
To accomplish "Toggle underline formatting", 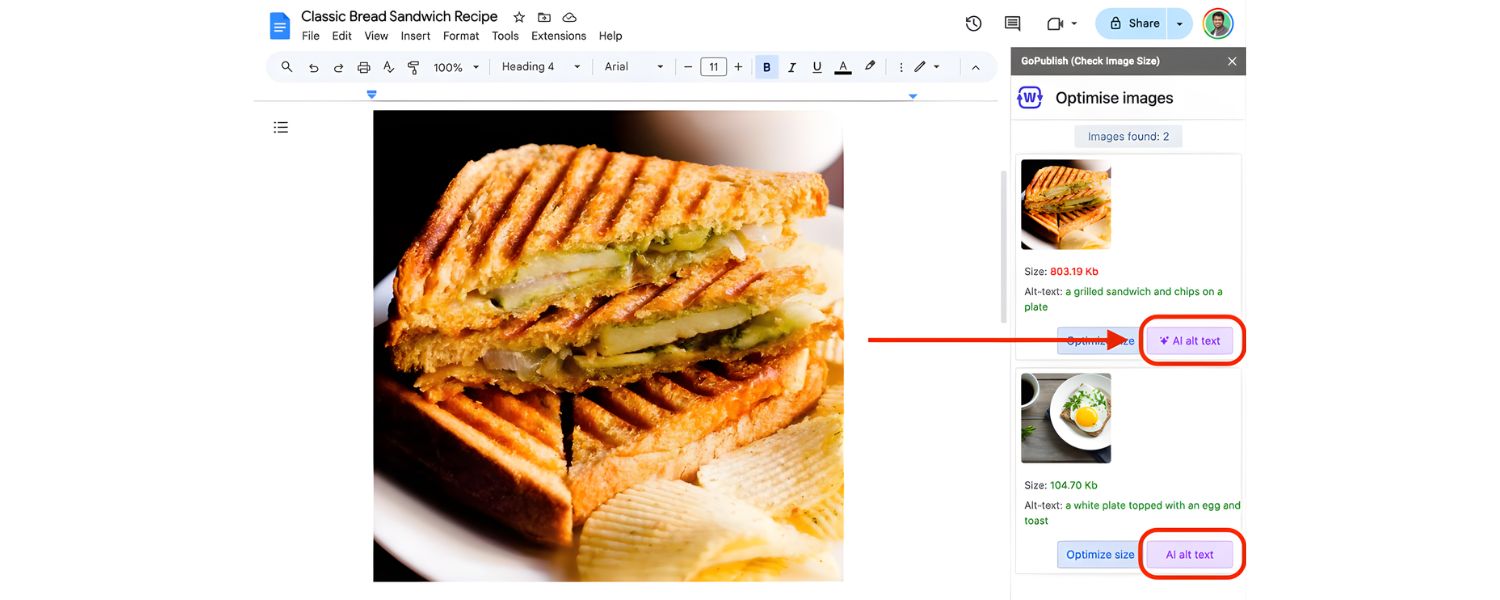I will [x=816, y=66].
